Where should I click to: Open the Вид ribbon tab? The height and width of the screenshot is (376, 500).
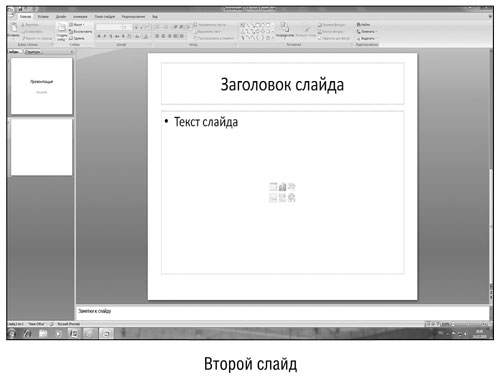pos(155,17)
